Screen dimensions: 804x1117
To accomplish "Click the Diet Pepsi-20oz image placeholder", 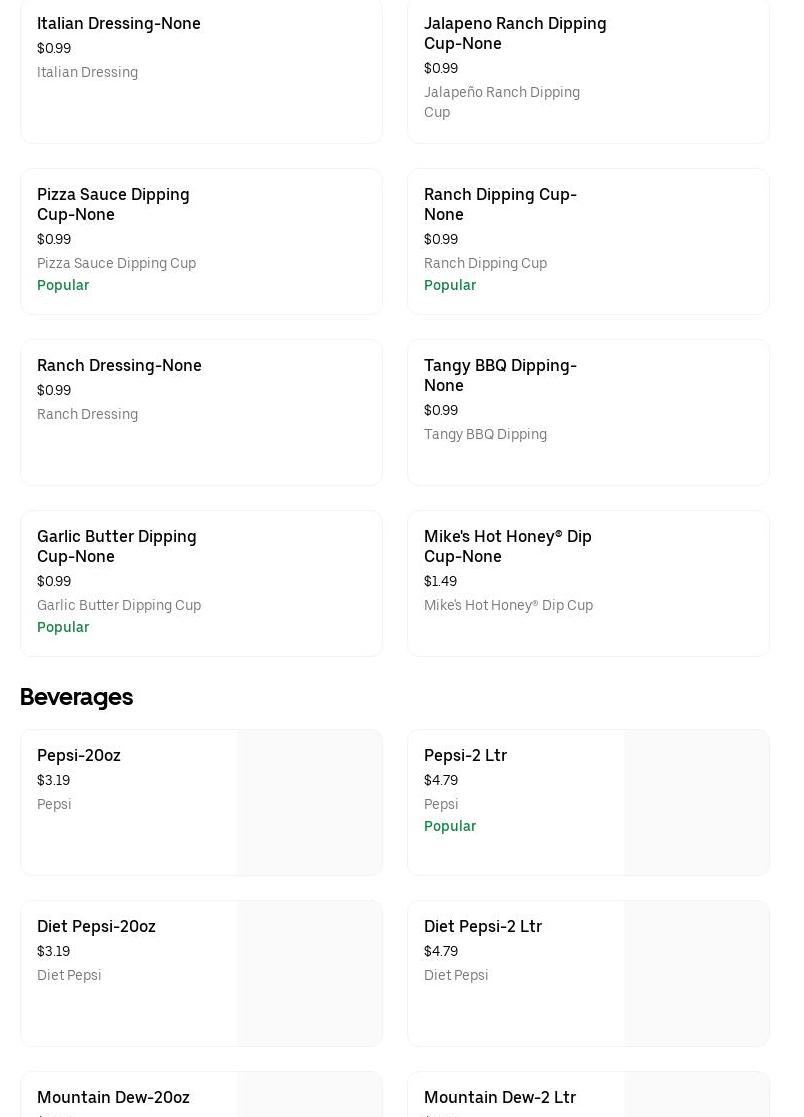I will [310, 974].
